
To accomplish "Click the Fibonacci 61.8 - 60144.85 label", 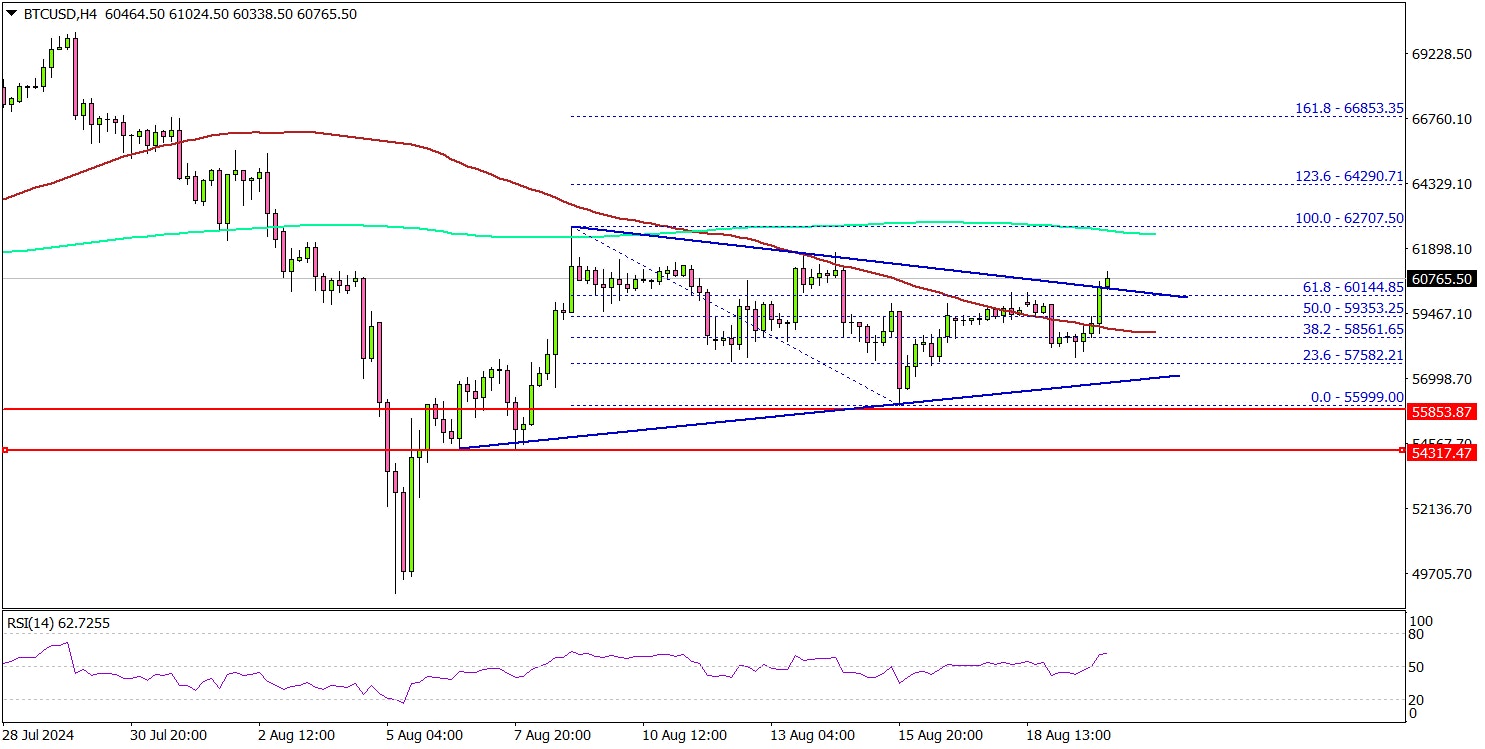I will click(x=1352, y=287).
